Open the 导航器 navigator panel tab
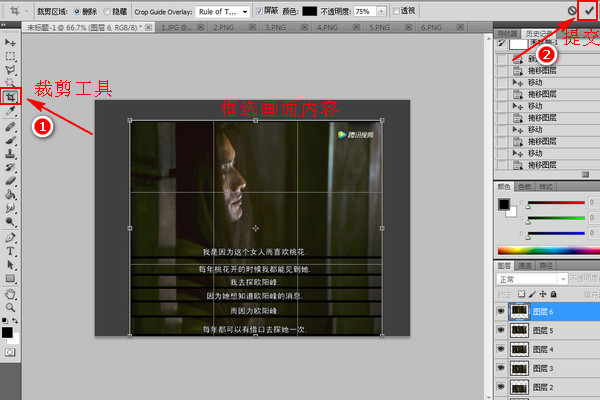Image resolution: width=600 pixels, height=400 pixels. [507, 34]
